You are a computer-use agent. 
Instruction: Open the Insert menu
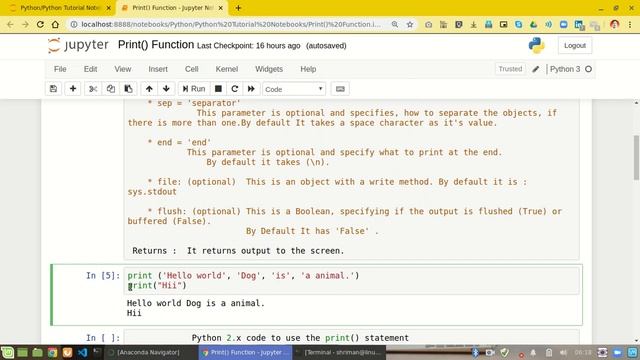click(158, 69)
